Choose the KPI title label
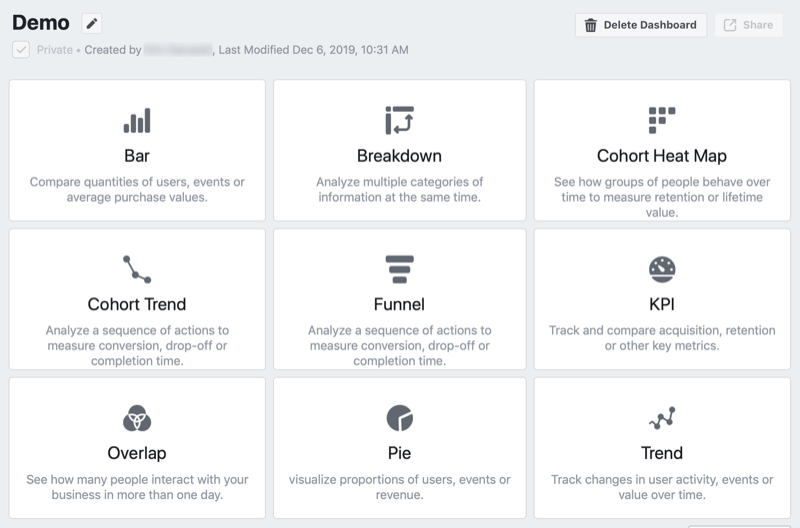 point(662,305)
